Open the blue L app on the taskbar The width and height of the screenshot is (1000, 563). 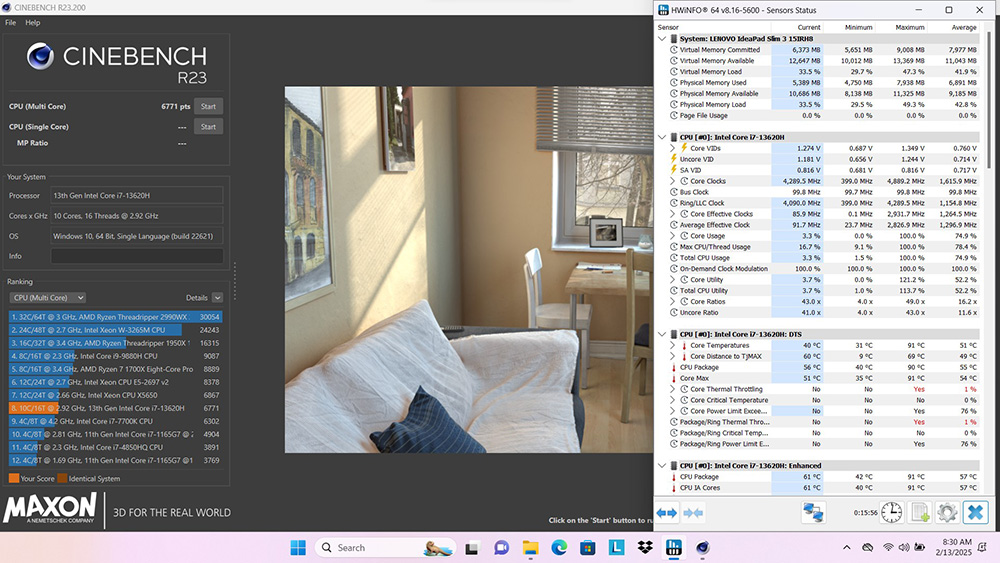617,548
